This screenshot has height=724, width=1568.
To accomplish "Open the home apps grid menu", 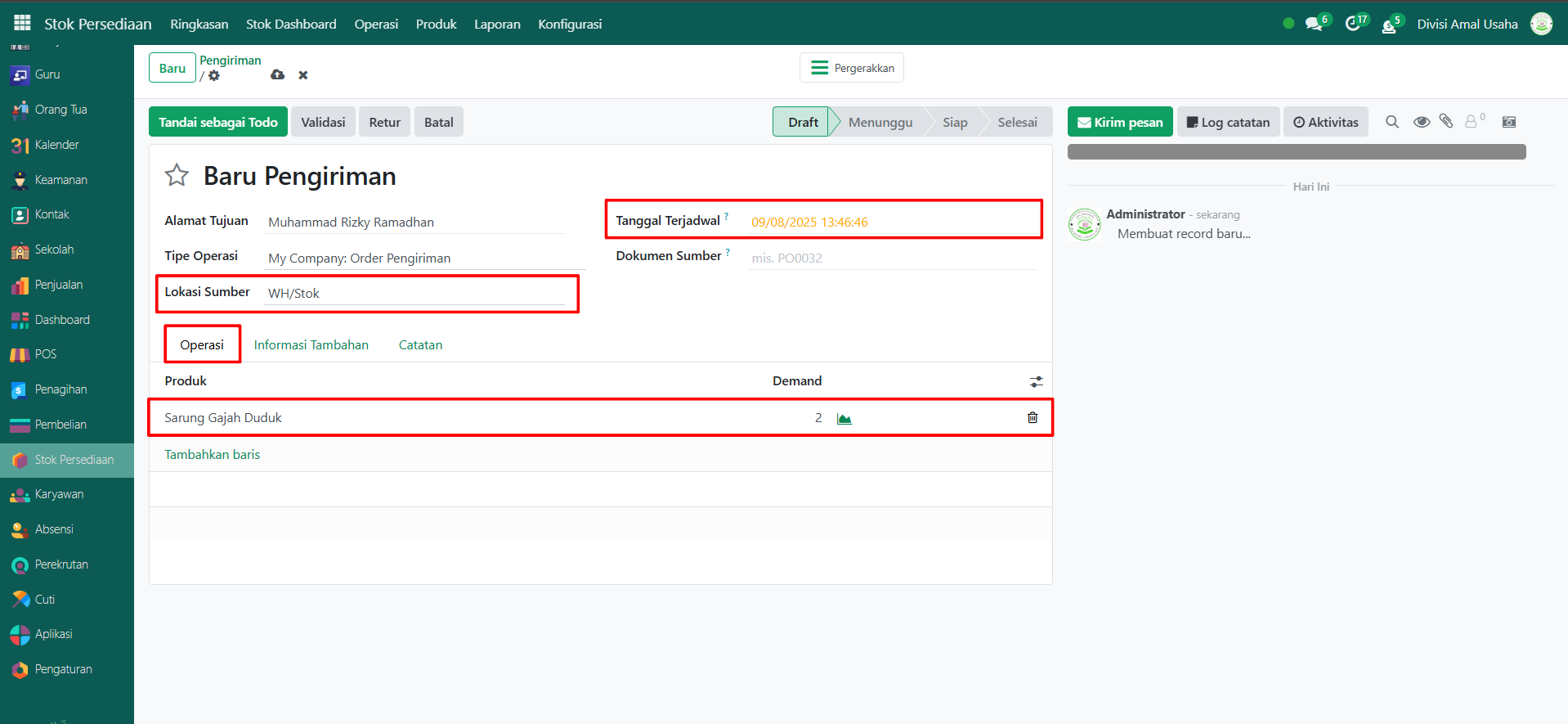I will [22, 24].
